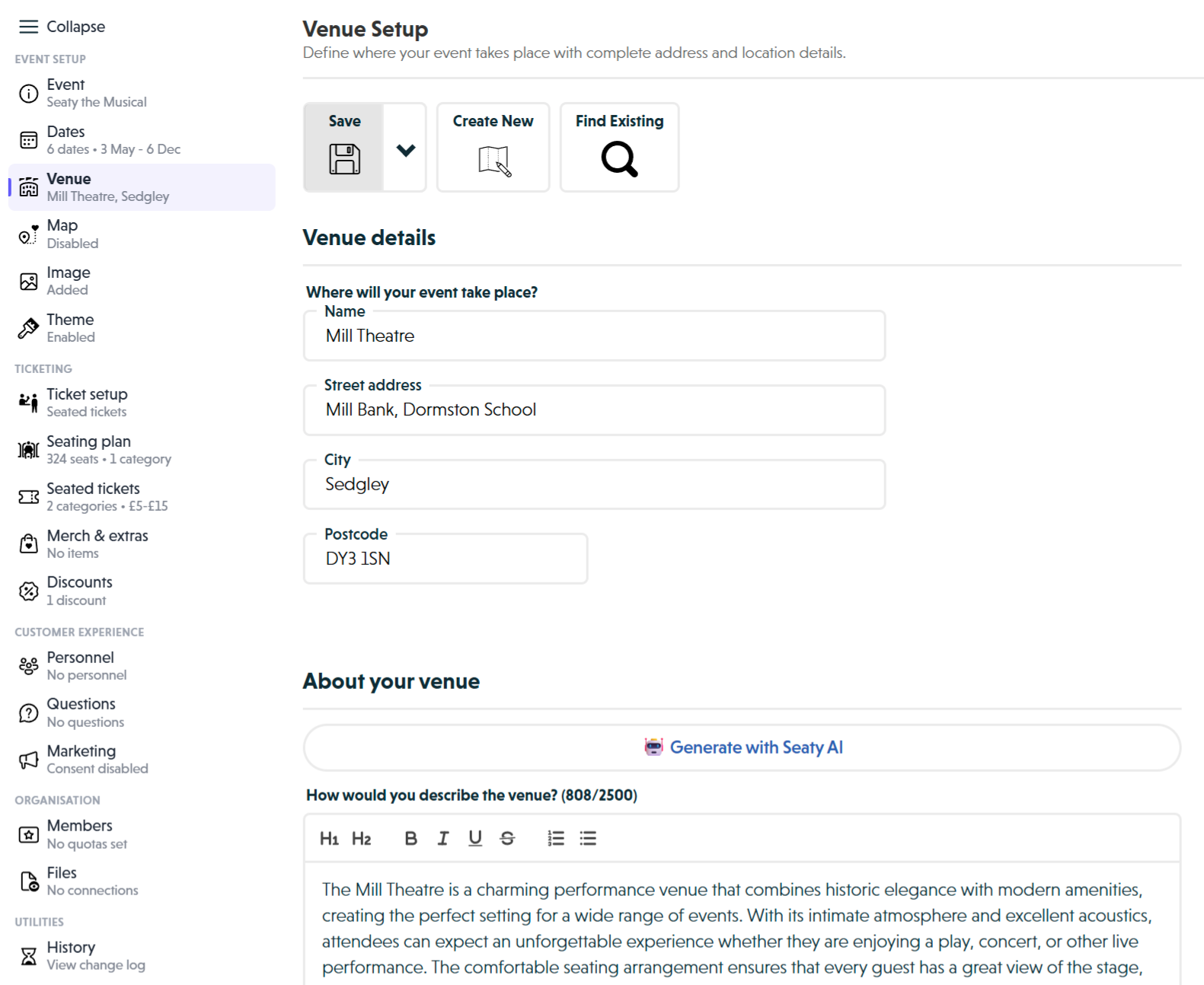Click the Create New button label
Screen dimensions: 1204x985
tap(493, 121)
